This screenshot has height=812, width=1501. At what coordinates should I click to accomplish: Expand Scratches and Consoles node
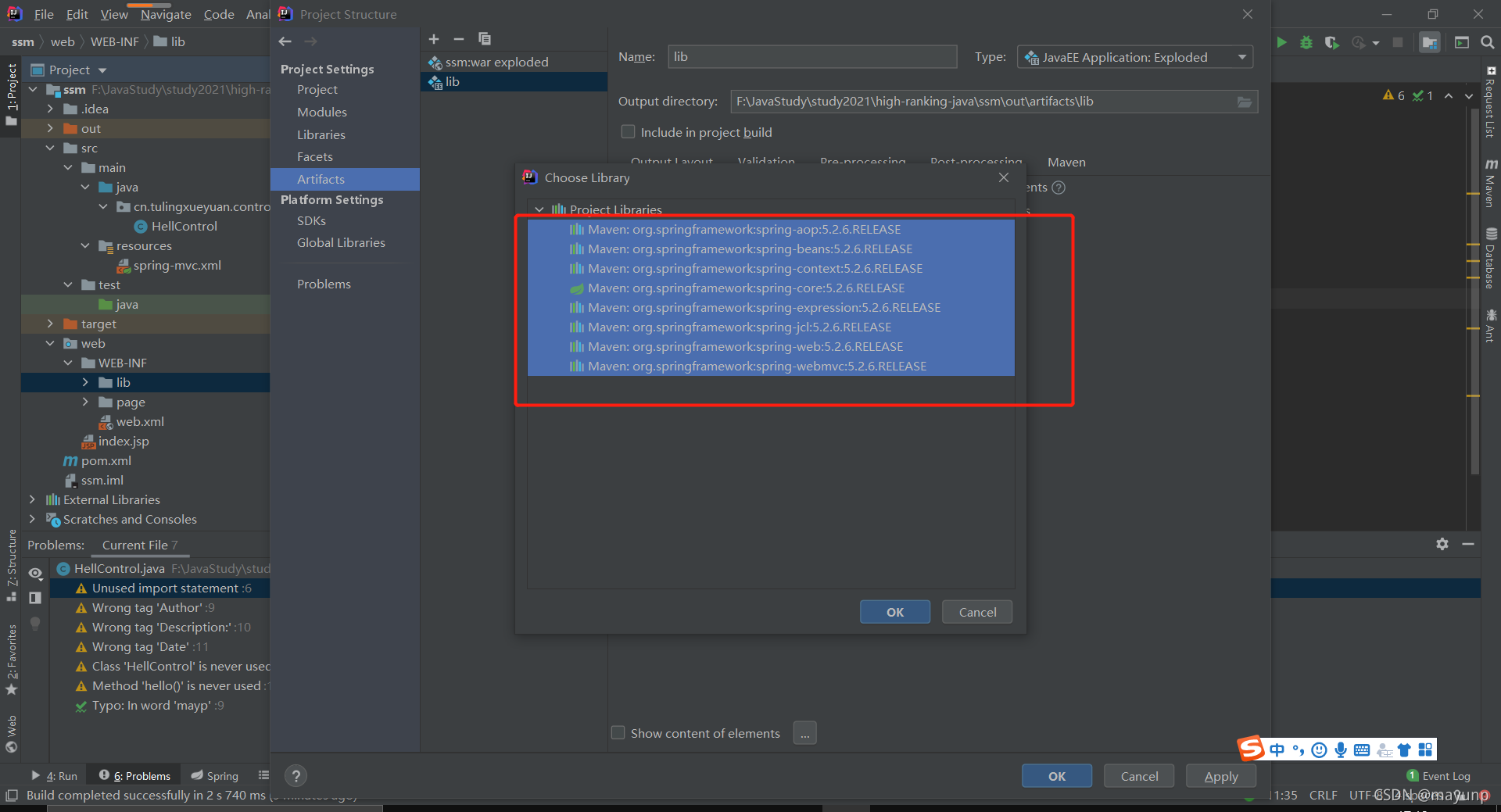click(x=32, y=519)
